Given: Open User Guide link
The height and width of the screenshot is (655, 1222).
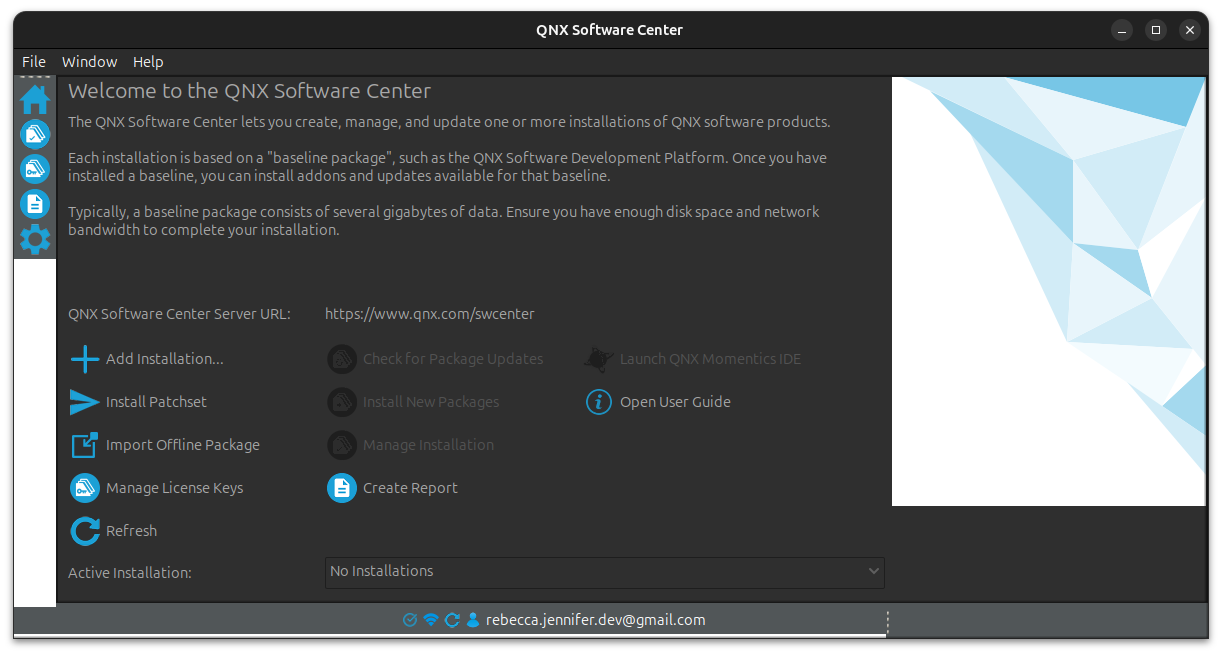Looking at the screenshot, I should coord(675,402).
